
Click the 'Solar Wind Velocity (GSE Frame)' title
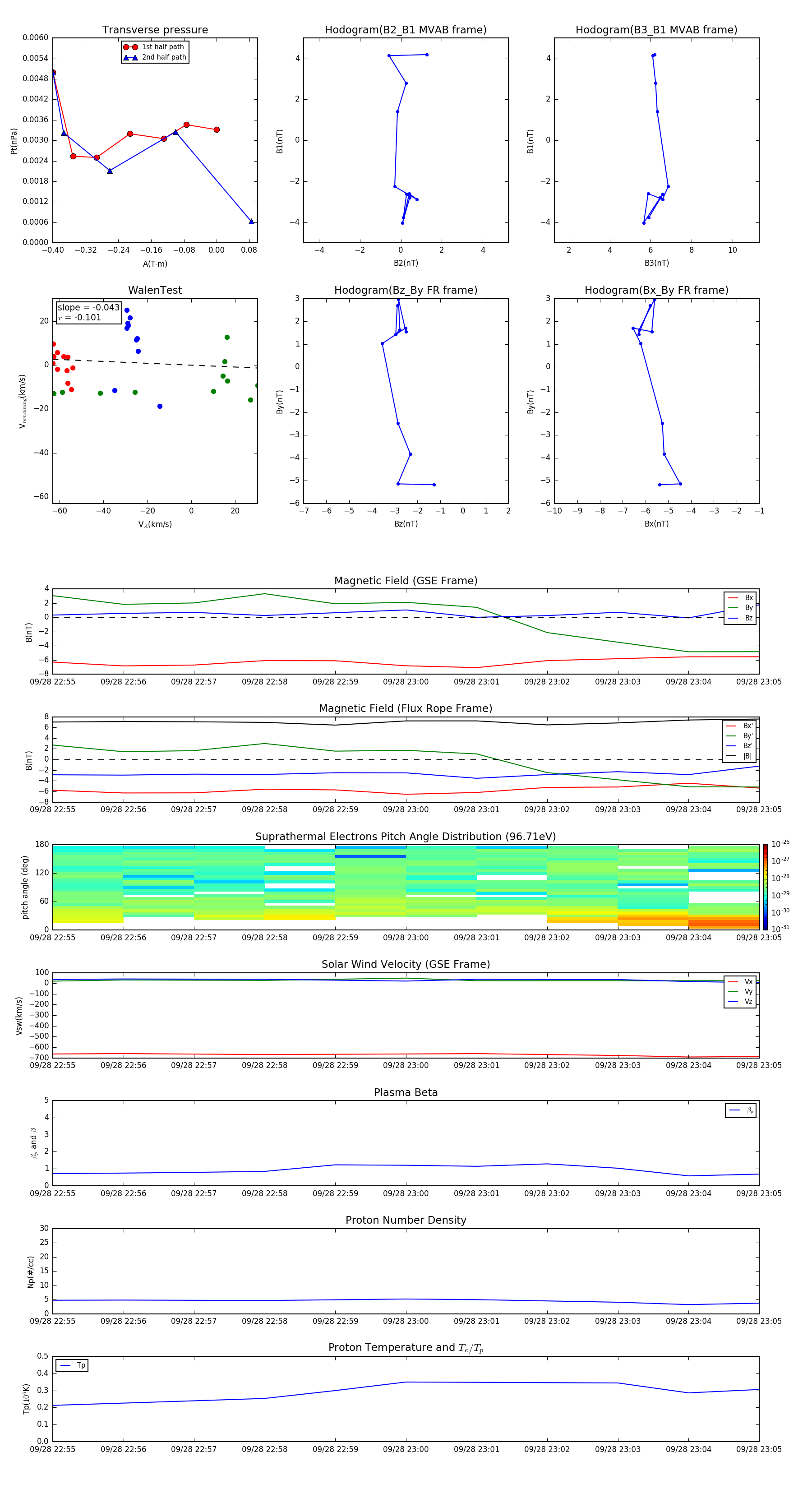tap(406, 964)
